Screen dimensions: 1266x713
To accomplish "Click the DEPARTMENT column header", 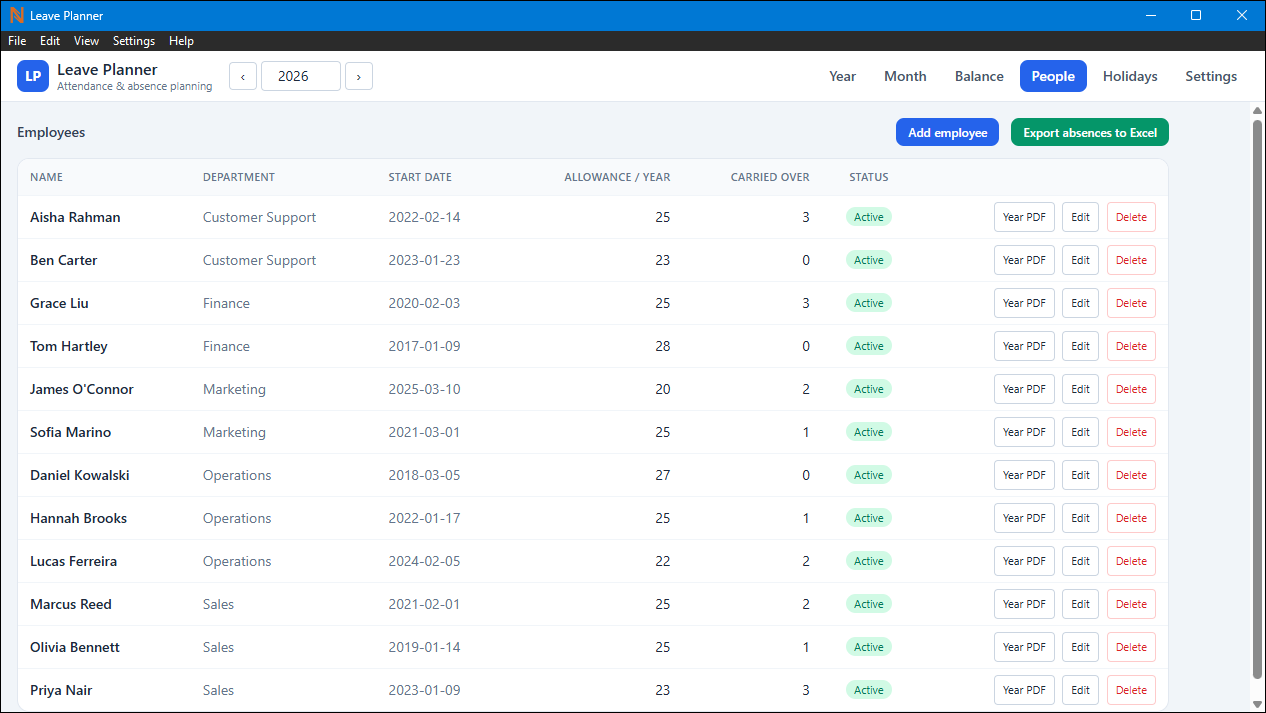I will point(238,177).
